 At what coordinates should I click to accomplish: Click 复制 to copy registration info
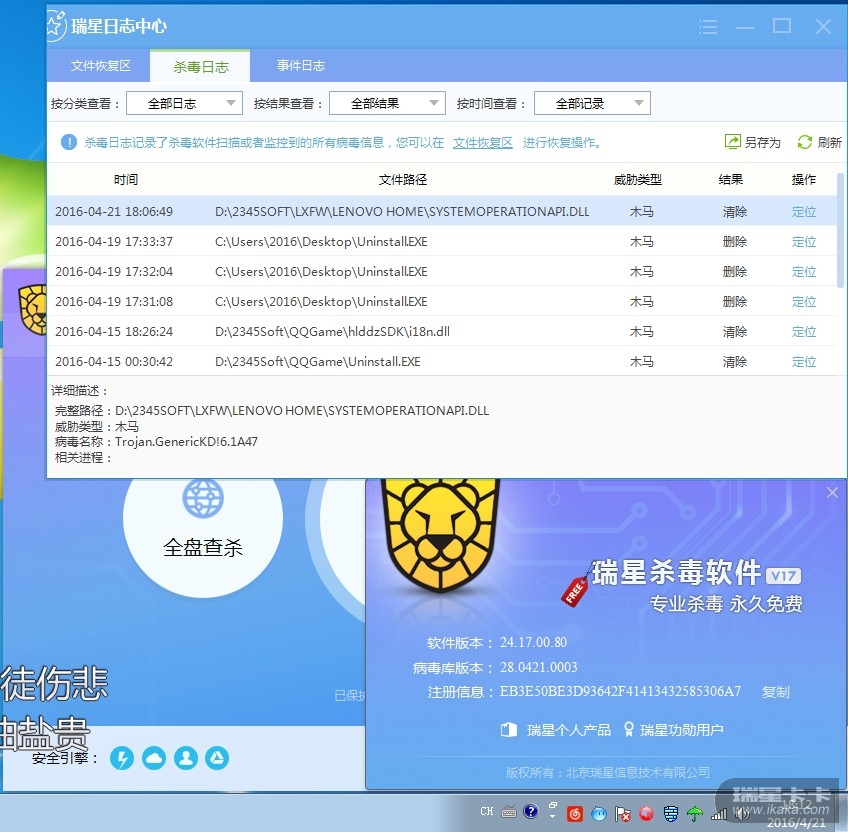pyautogui.click(x=775, y=692)
